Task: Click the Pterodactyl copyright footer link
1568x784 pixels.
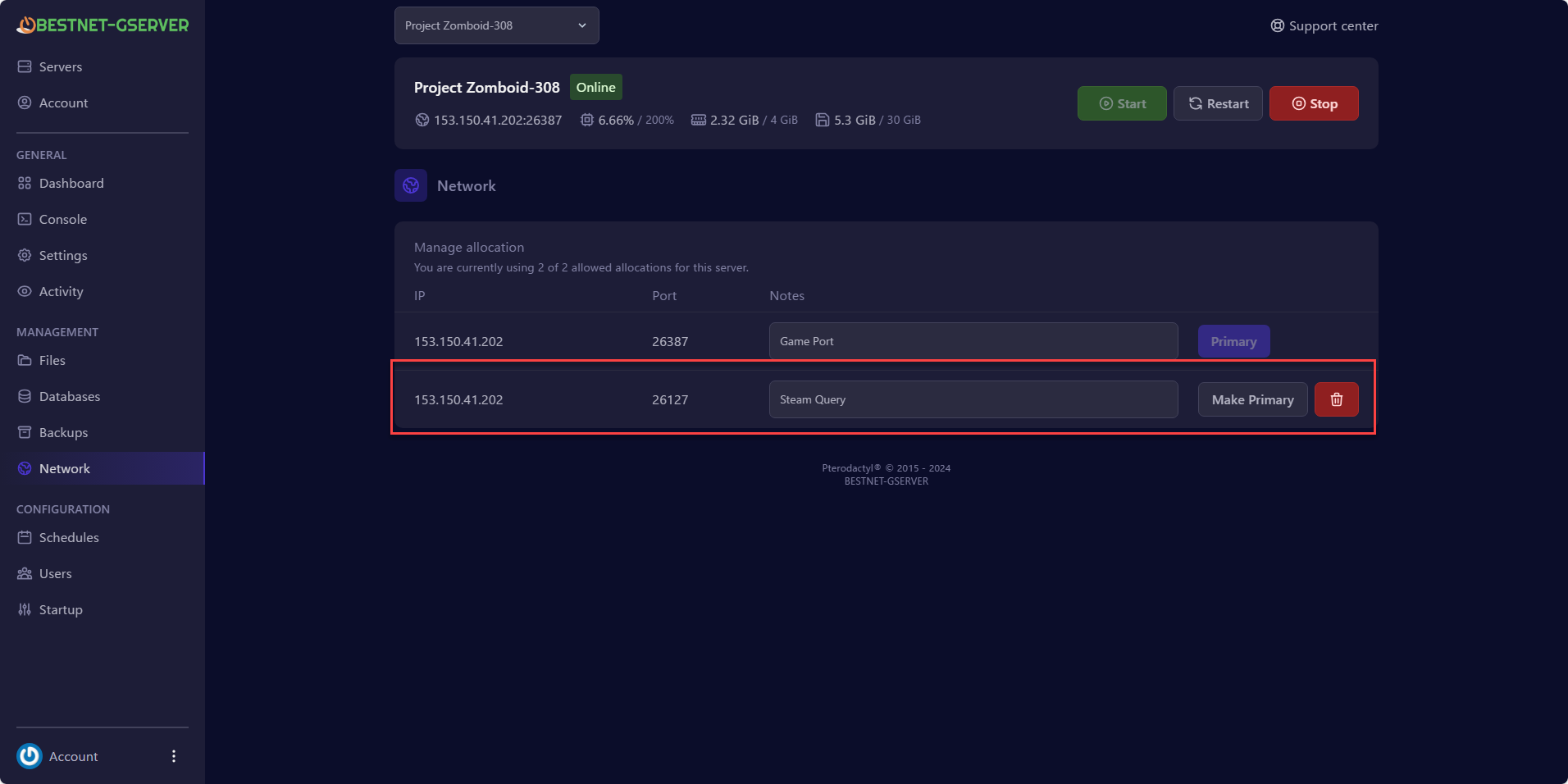Action: [x=886, y=468]
